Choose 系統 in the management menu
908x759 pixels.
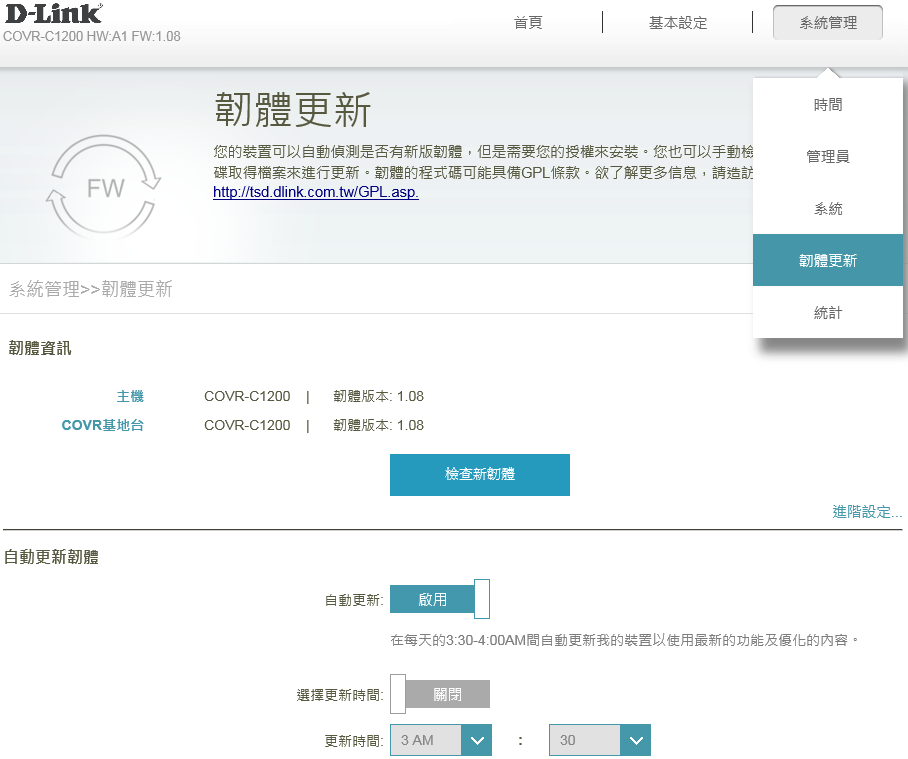[x=828, y=209]
